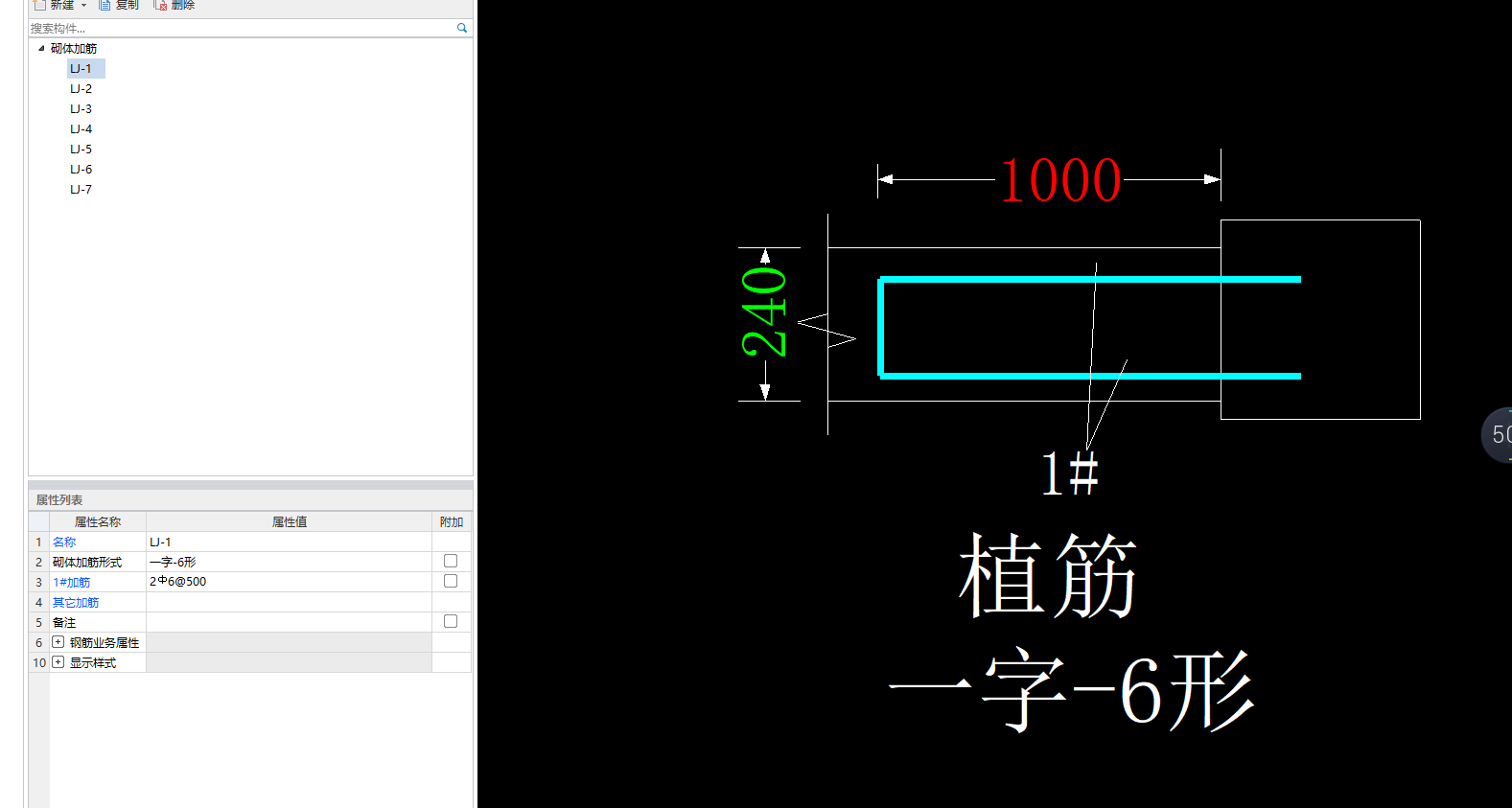
Task: Click the 名称 property name link
Action: pos(64,542)
